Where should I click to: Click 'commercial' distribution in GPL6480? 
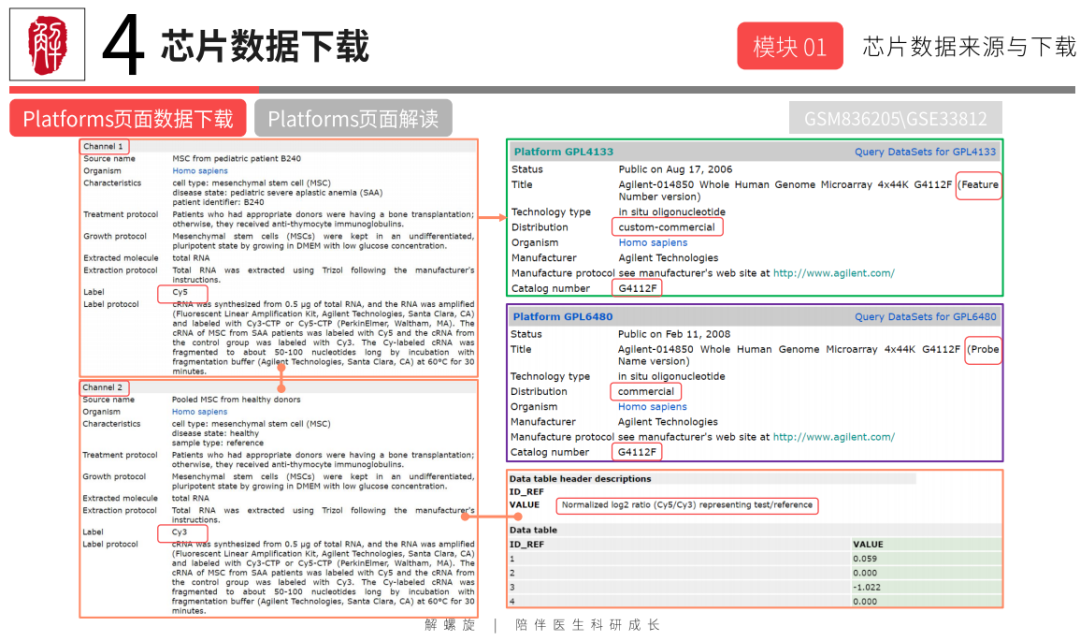[x=646, y=392]
